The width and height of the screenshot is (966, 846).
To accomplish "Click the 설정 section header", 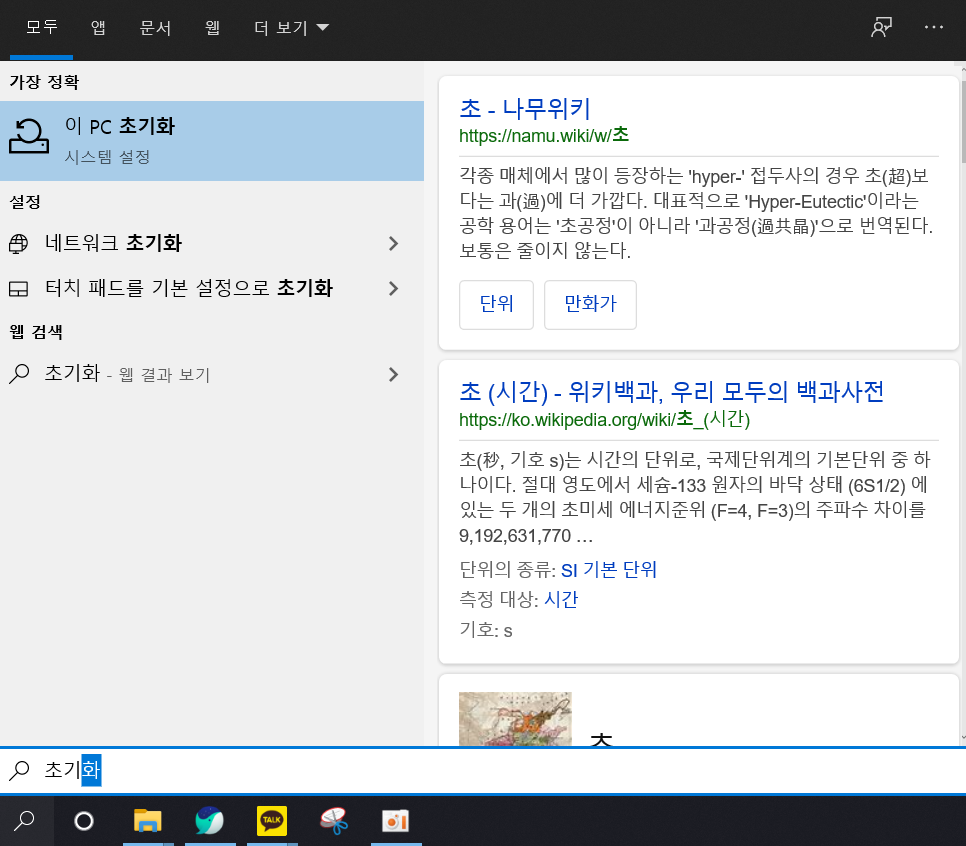I will coord(25,202).
